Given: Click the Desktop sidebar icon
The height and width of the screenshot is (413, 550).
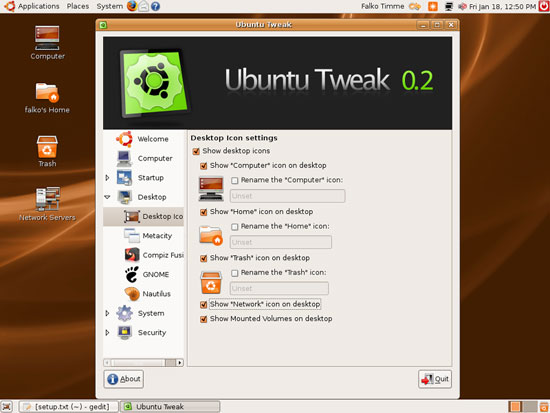Looking at the screenshot, I should pos(124,197).
